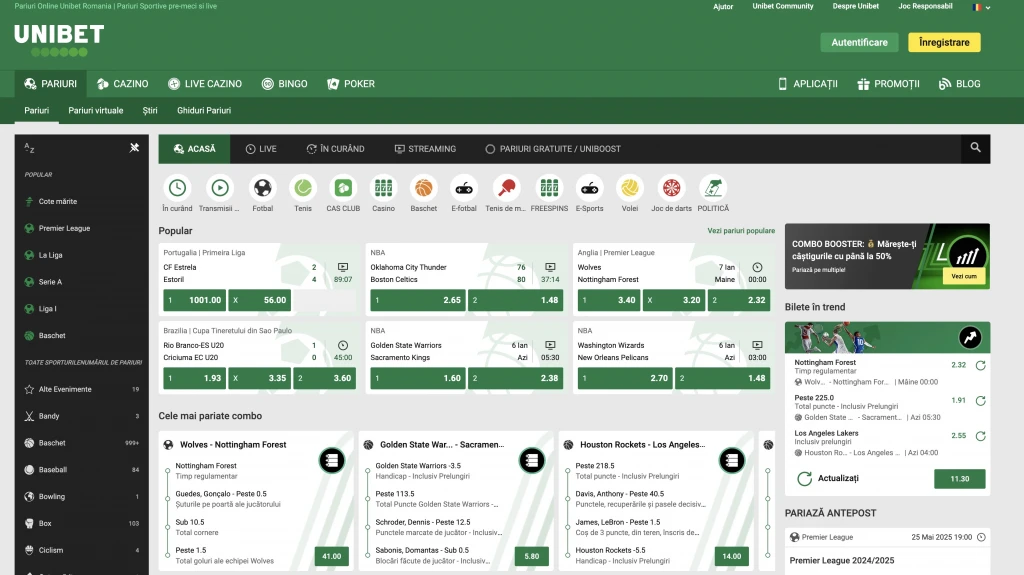Open the Tenis category icon
Viewport: 1024px width, 575px height.
[x=302, y=188]
